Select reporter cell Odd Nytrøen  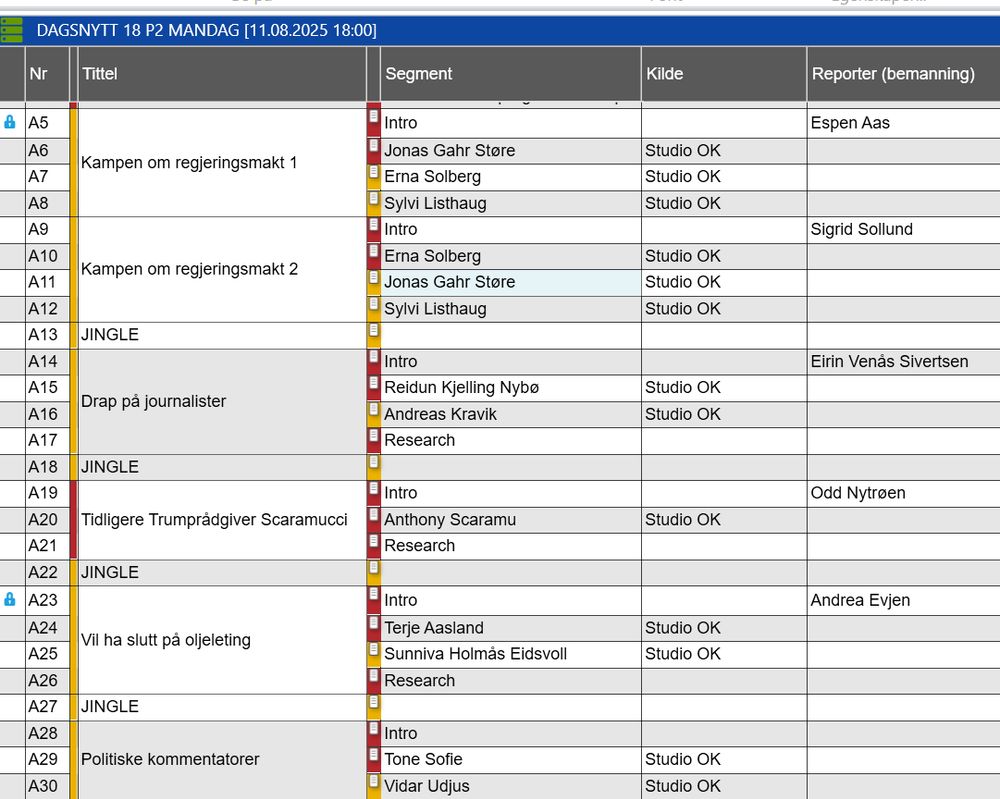pyautogui.click(x=904, y=493)
